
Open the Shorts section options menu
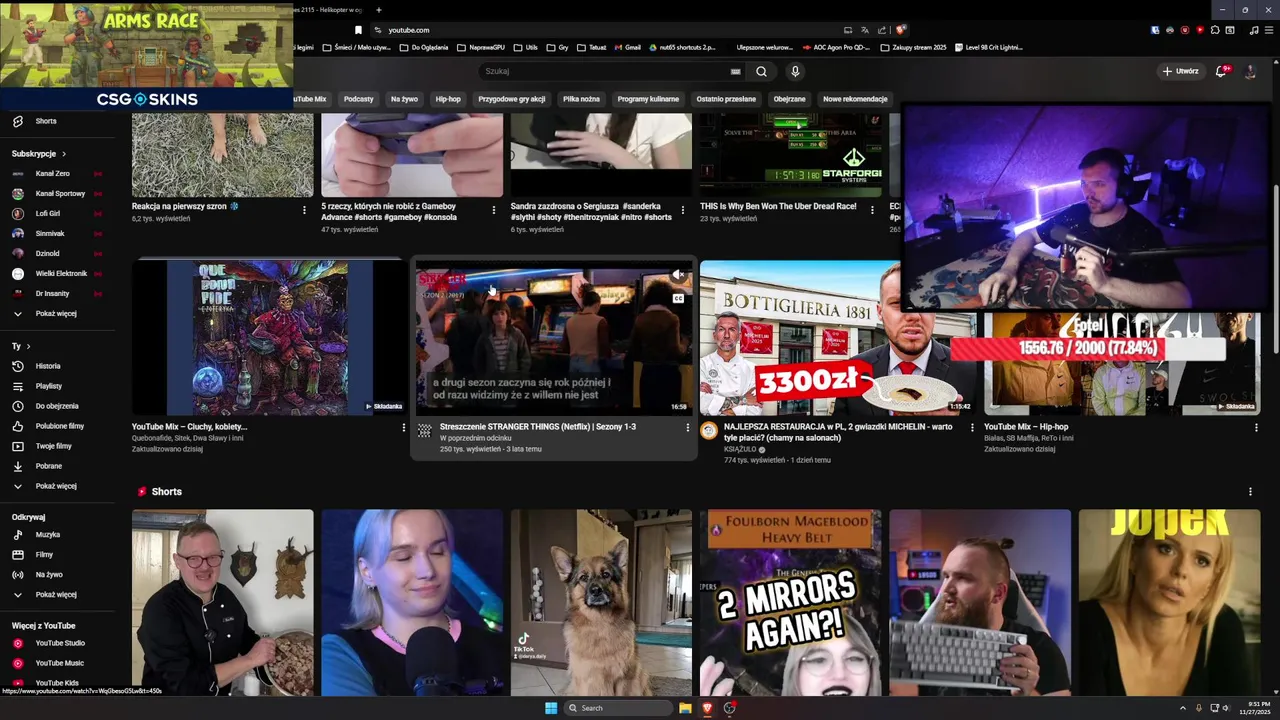click(1250, 491)
